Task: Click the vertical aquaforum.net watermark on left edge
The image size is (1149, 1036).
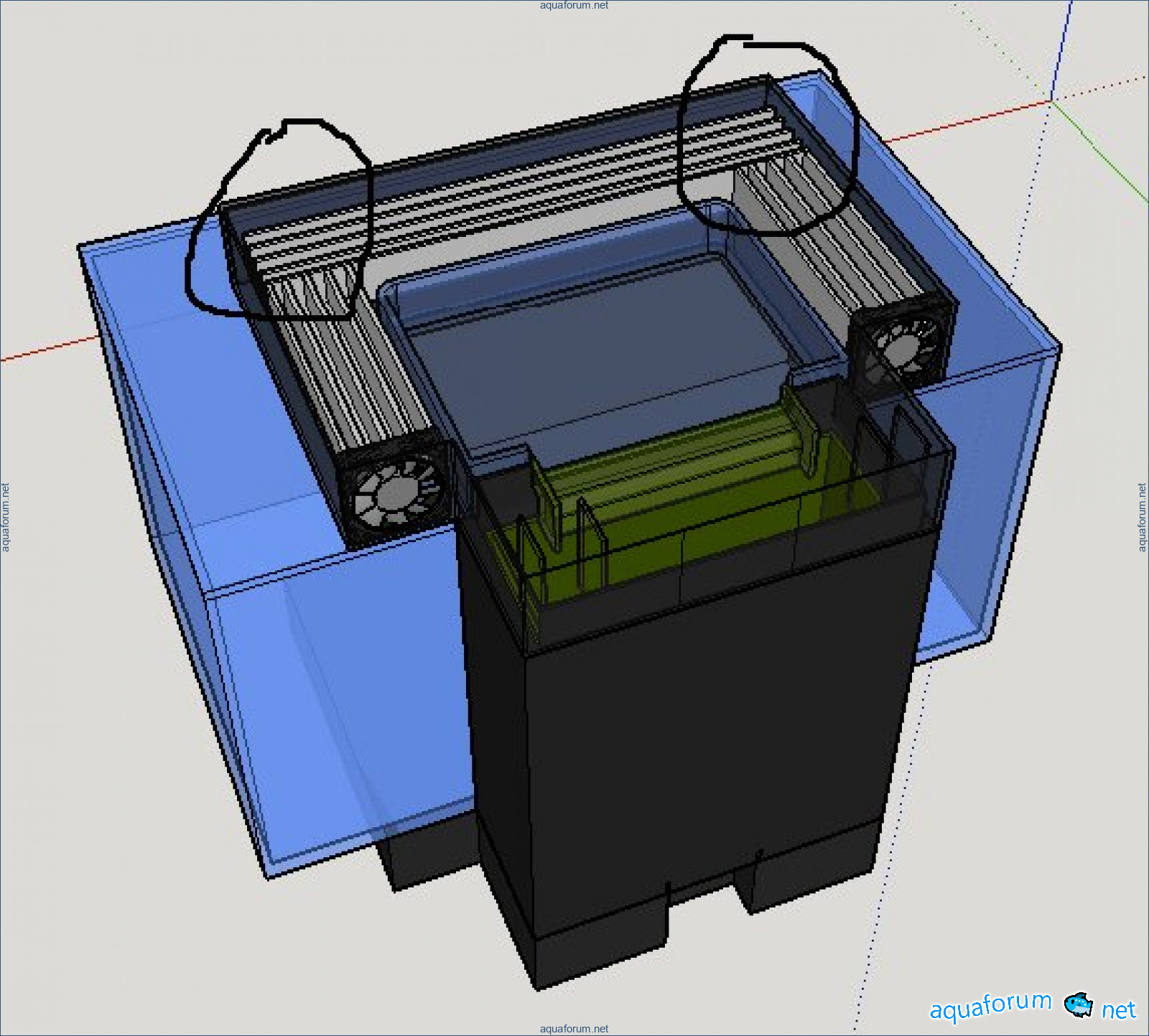Action: coord(6,518)
